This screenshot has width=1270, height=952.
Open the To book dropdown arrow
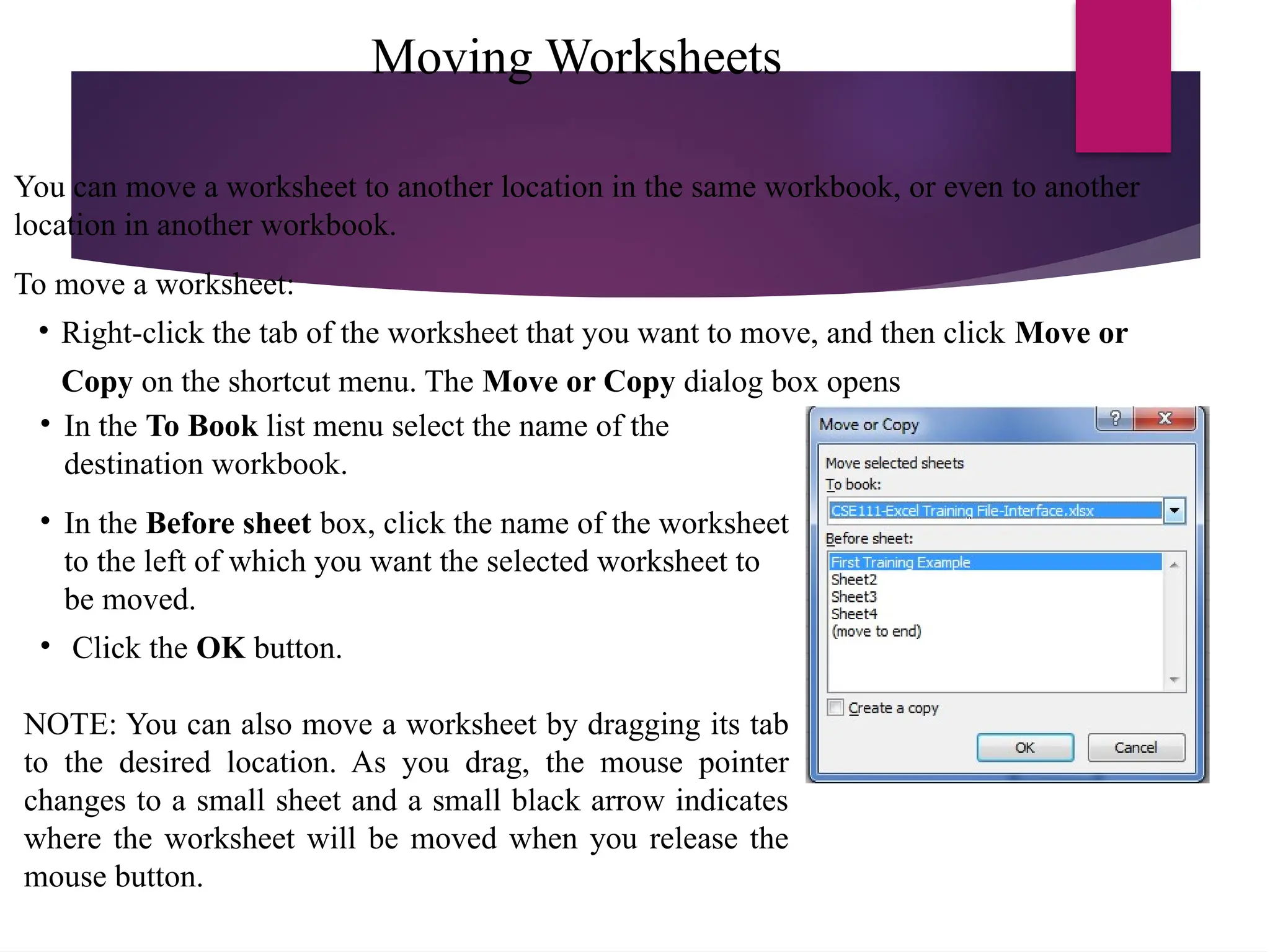point(1174,511)
